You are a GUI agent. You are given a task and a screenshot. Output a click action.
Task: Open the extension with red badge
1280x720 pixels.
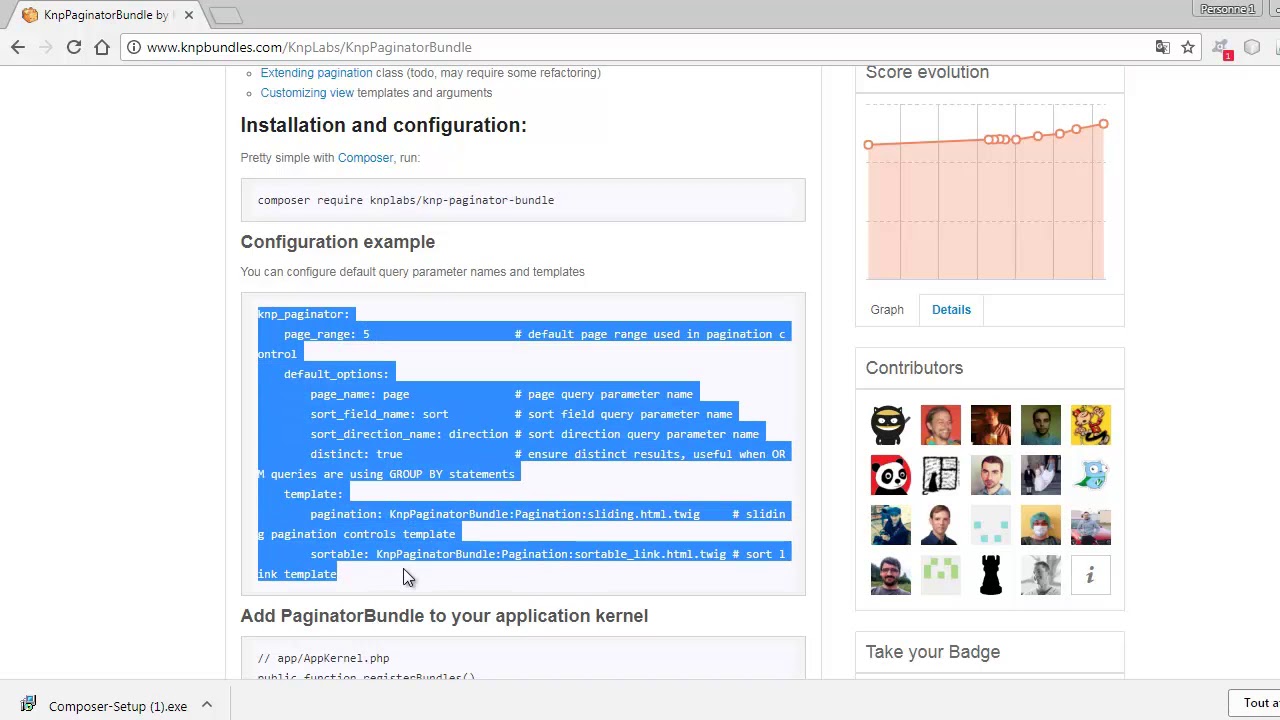pyautogui.click(x=1221, y=48)
